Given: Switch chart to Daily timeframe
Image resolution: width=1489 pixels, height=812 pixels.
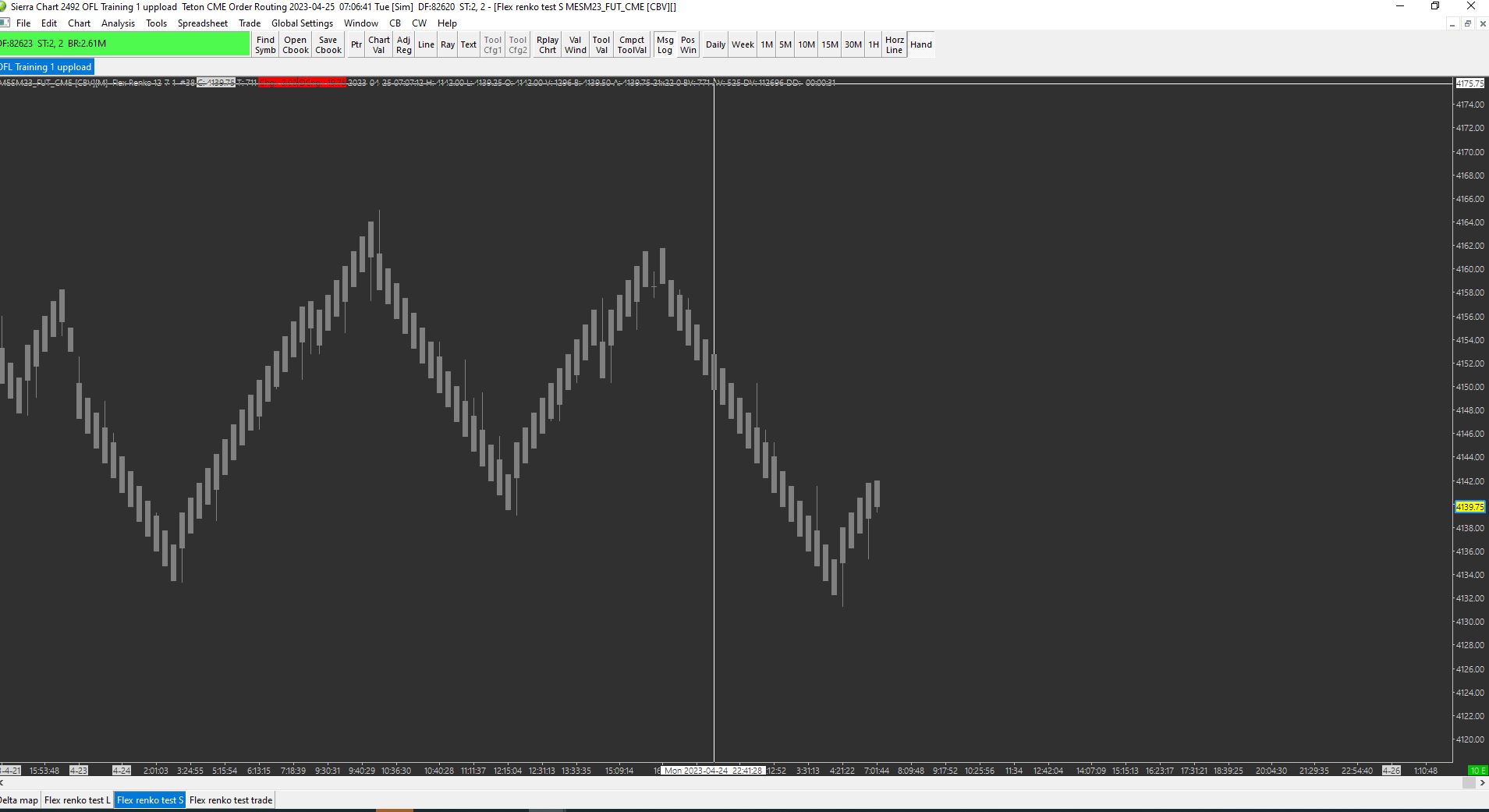Looking at the screenshot, I should point(715,44).
